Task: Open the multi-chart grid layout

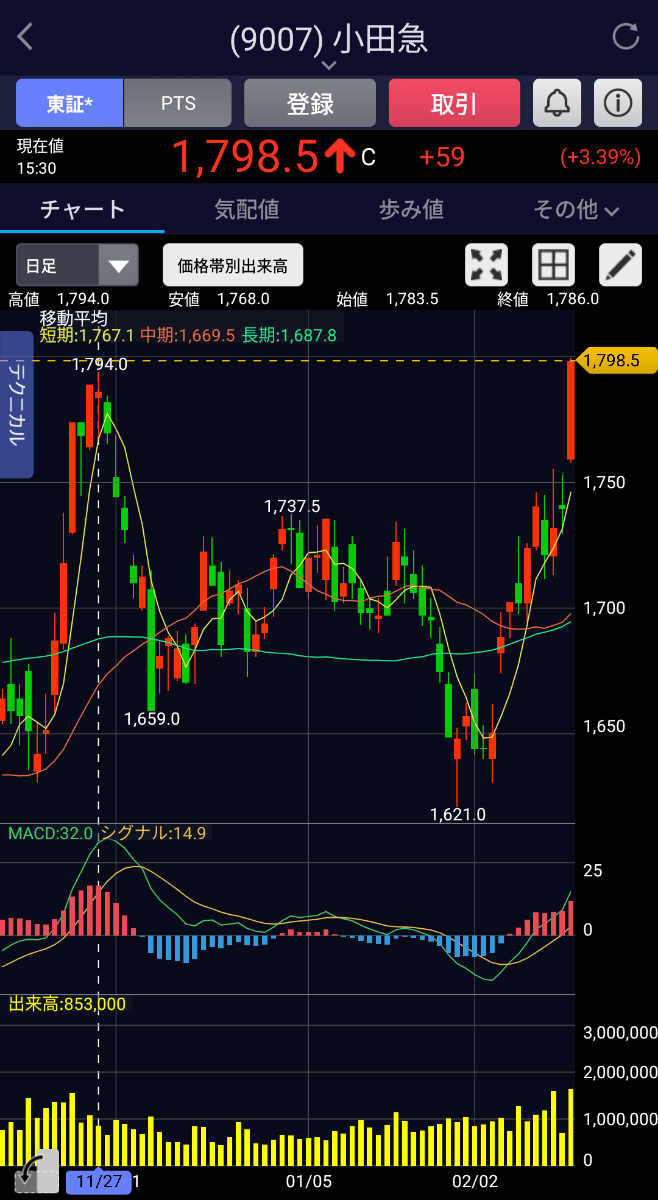Action: coord(553,265)
